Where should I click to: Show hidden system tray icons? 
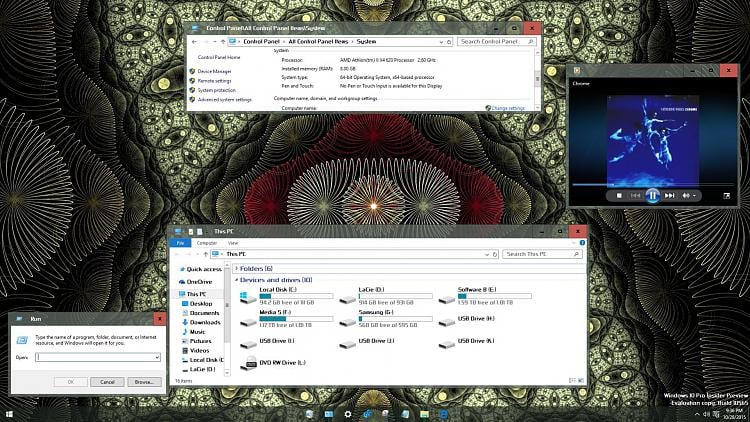coord(697,414)
